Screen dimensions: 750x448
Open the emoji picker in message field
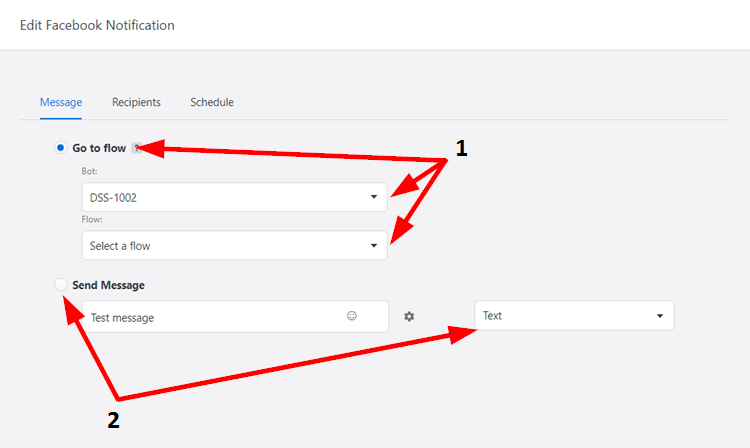[352, 316]
